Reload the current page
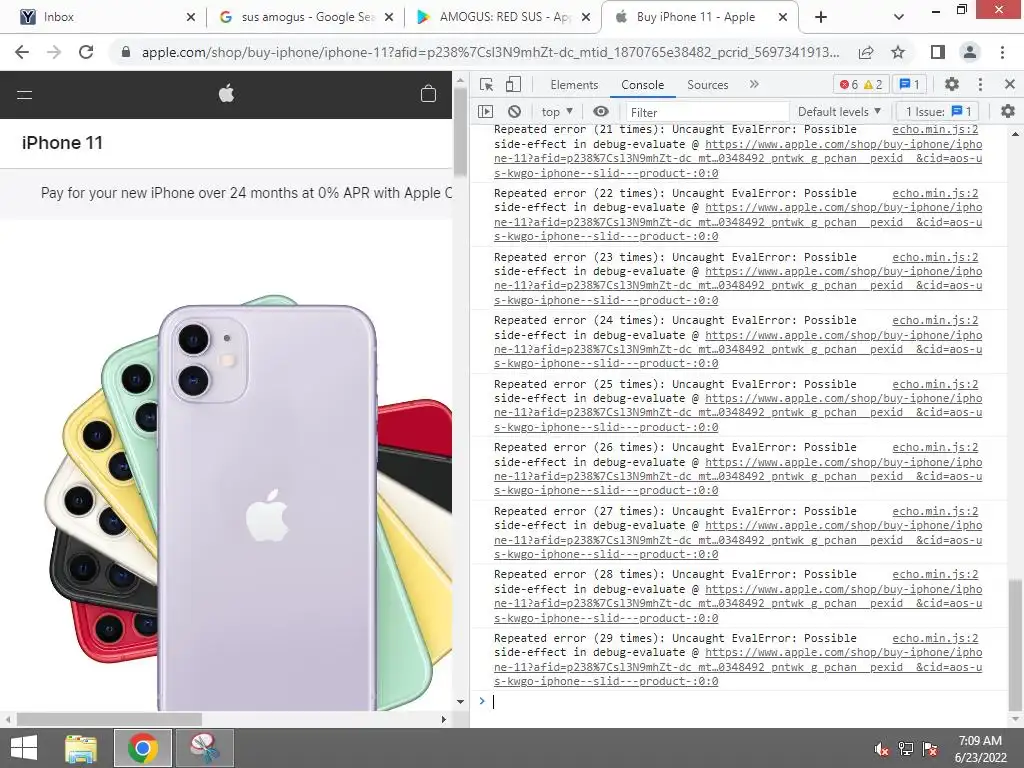The image size is (1024, 768). [86, 52]
